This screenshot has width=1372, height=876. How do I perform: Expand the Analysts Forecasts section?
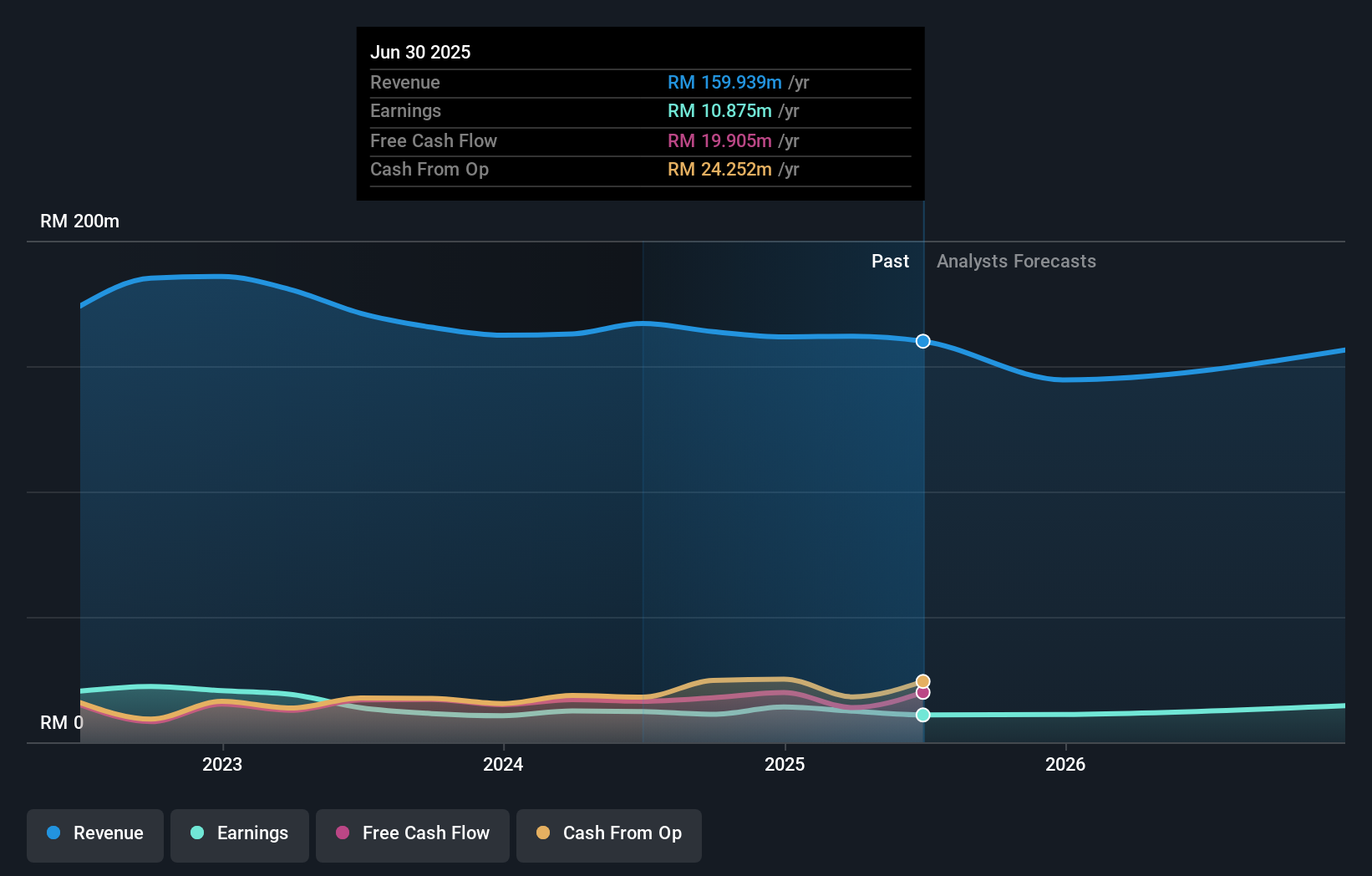coord(1016,261)
